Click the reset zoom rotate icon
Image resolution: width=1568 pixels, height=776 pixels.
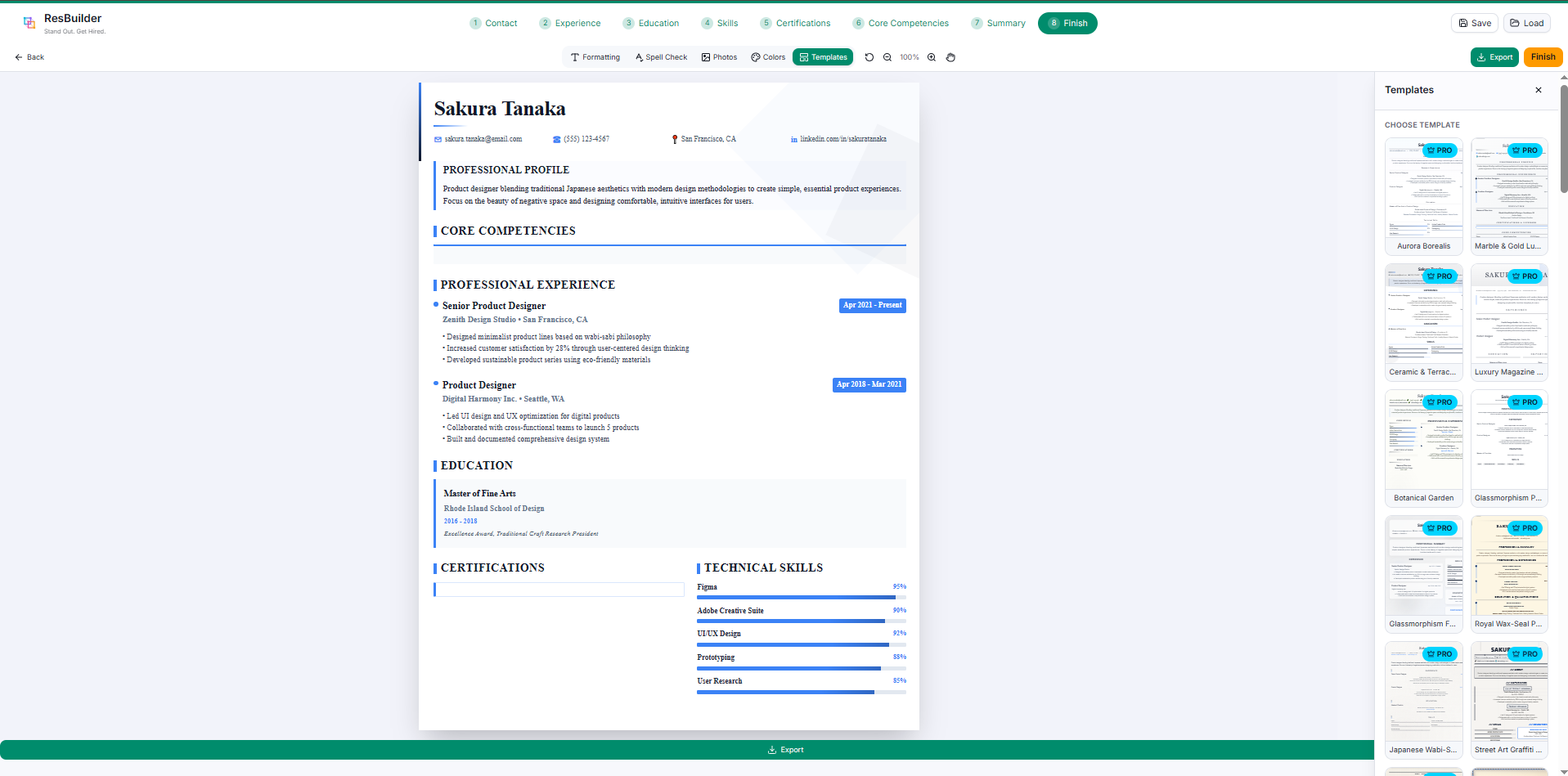pyautogui.click(x=869, y=57)
